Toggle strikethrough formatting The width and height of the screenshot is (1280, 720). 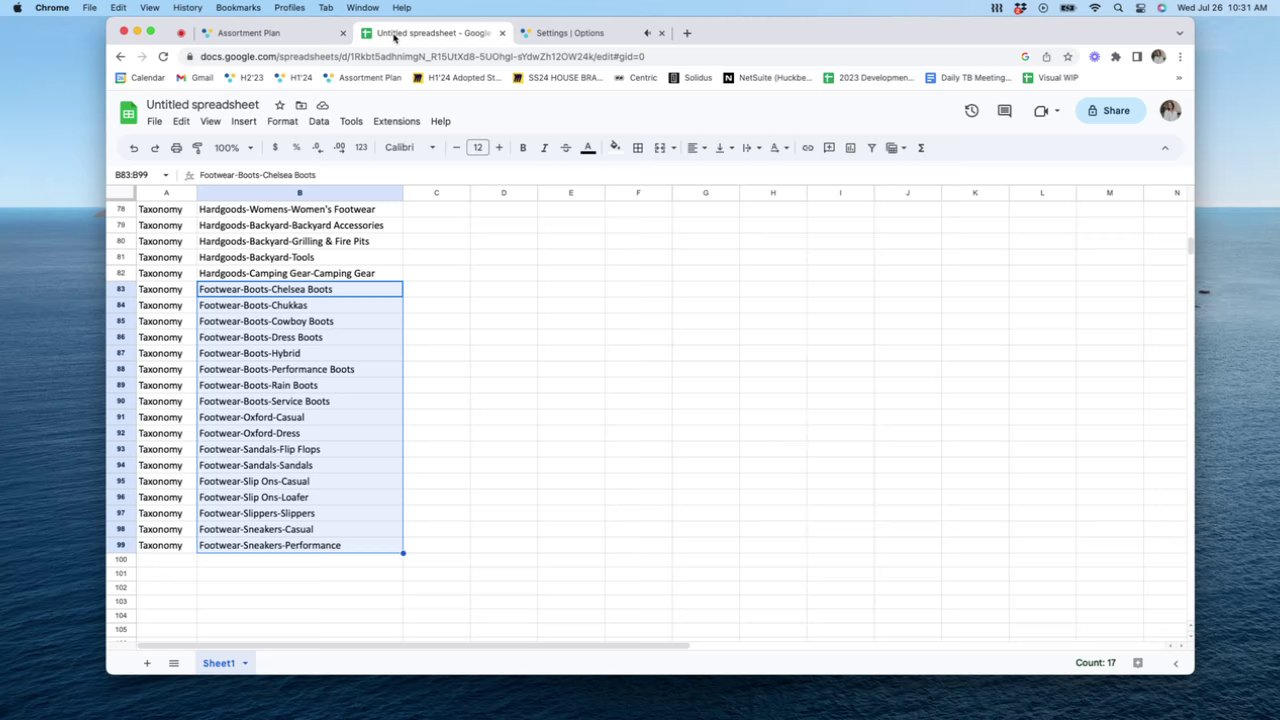(565, 148)
